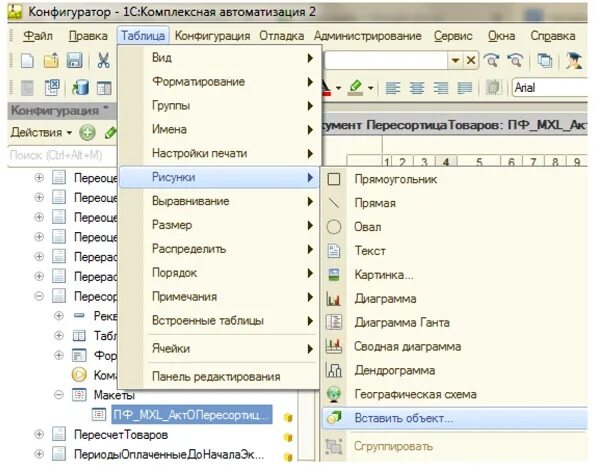Click the windows list icon in toolbar
600x475 pixels.
coord(545,60)
